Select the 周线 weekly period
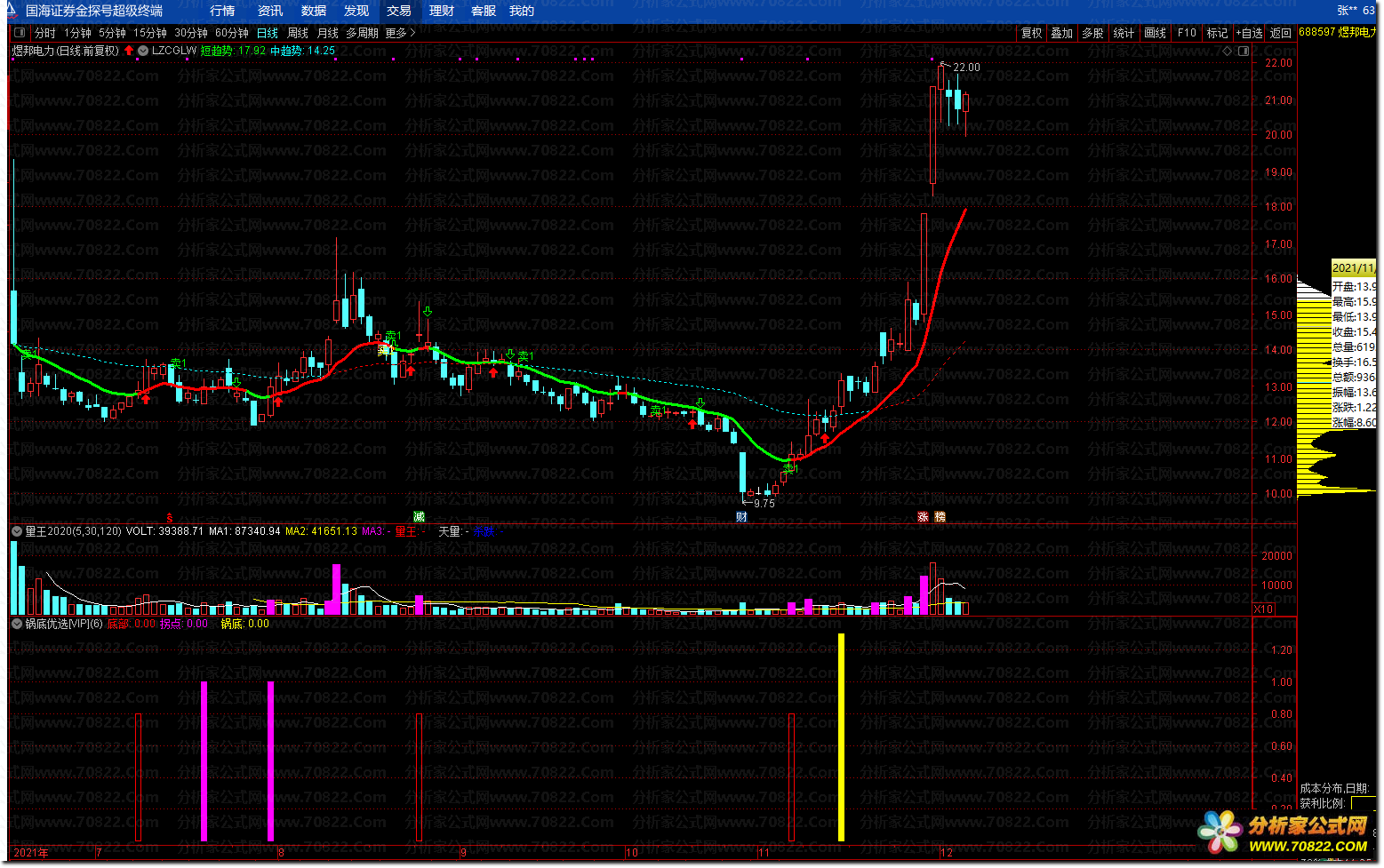This screenshot has width=1384, height=868. coord(298,33)
